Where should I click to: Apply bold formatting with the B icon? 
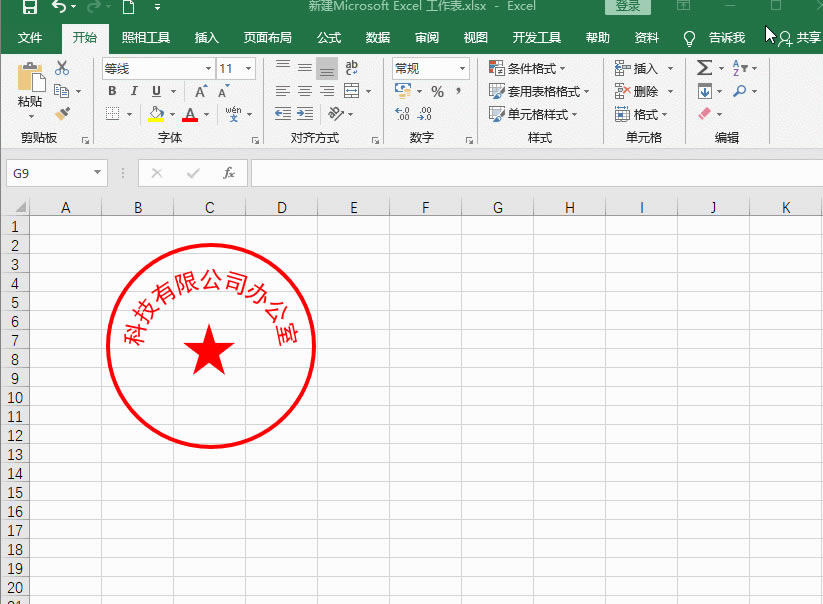(112, 90)
